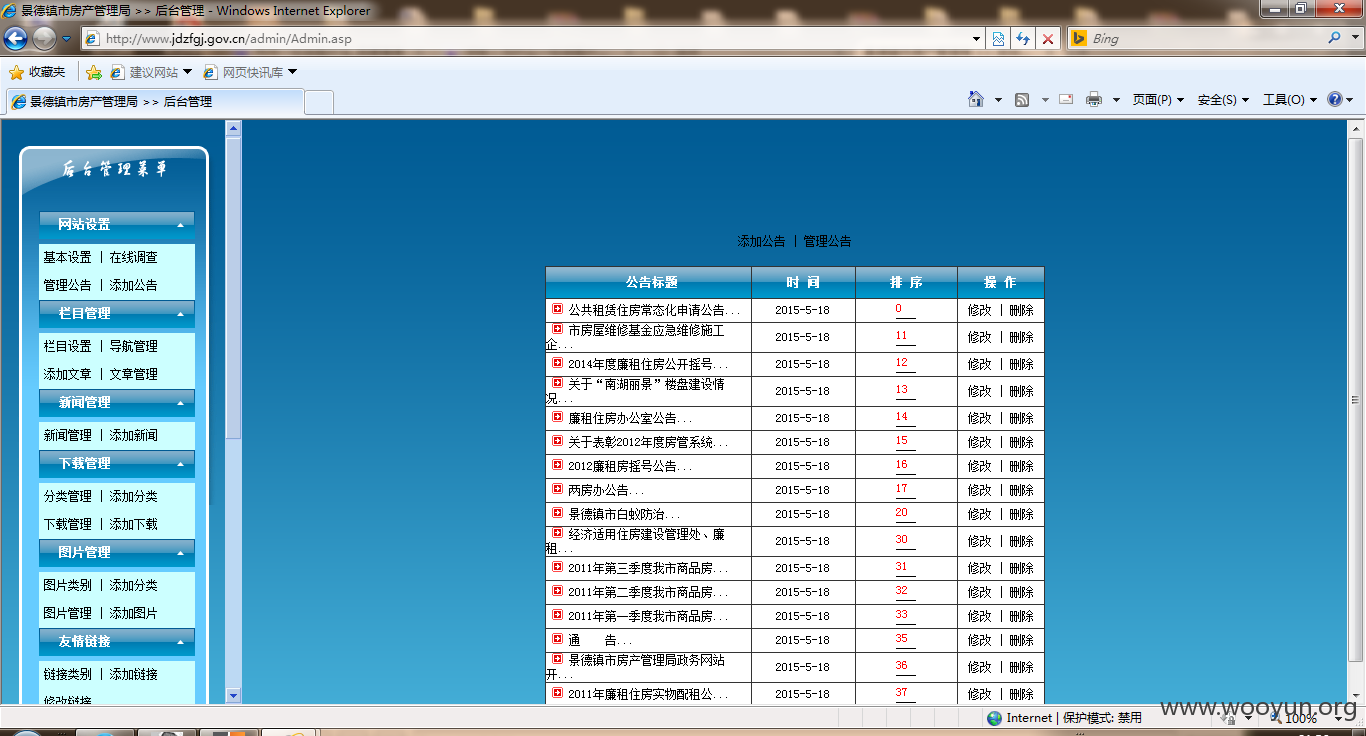
Task: Click the sidebar frame scroll-down arrow
Action: point(233,695)
